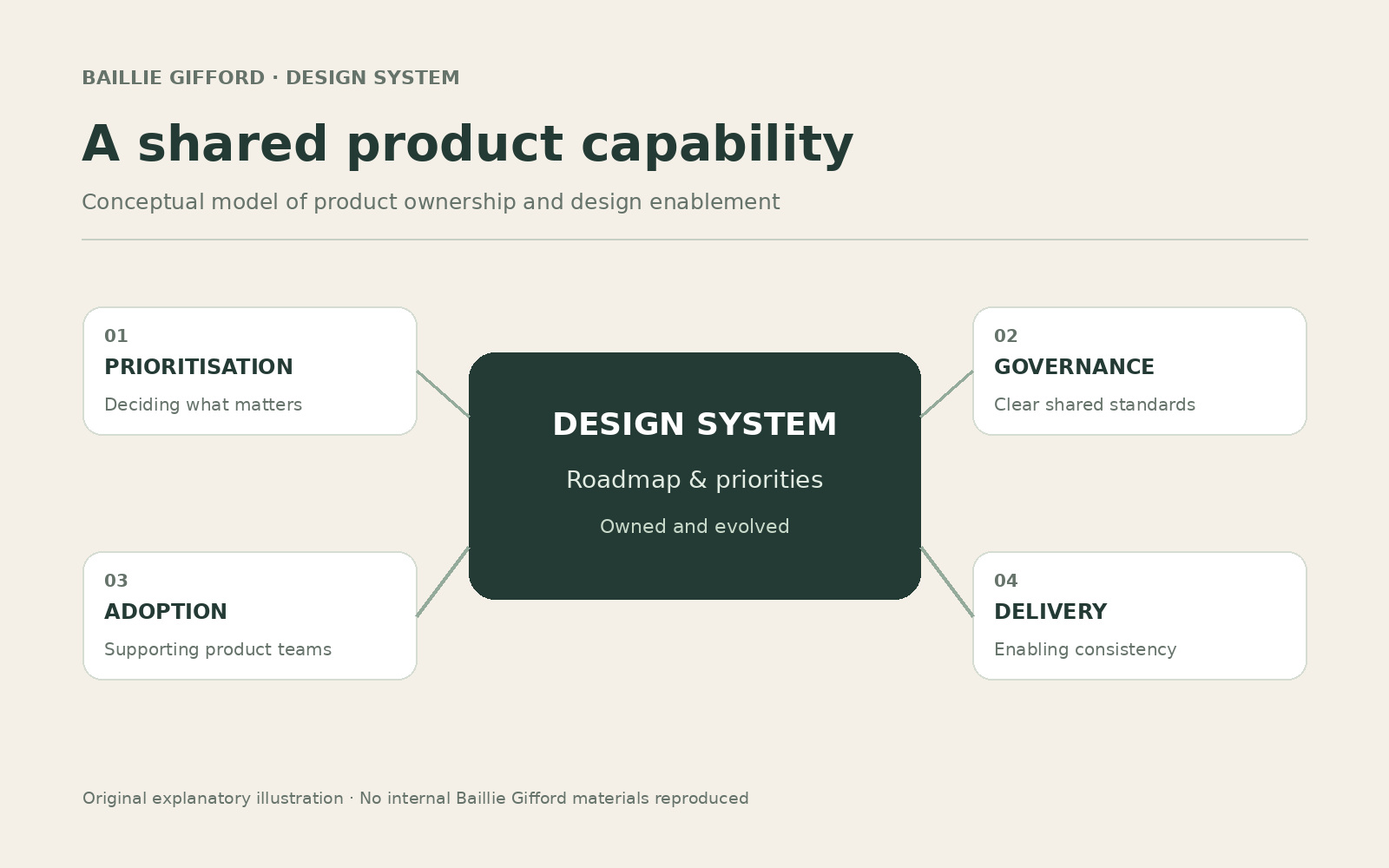Image resolution: width=1389 pixels, height=868 pixels.
Task: Click the "02" number above Governance
Action: (1006, 336)
